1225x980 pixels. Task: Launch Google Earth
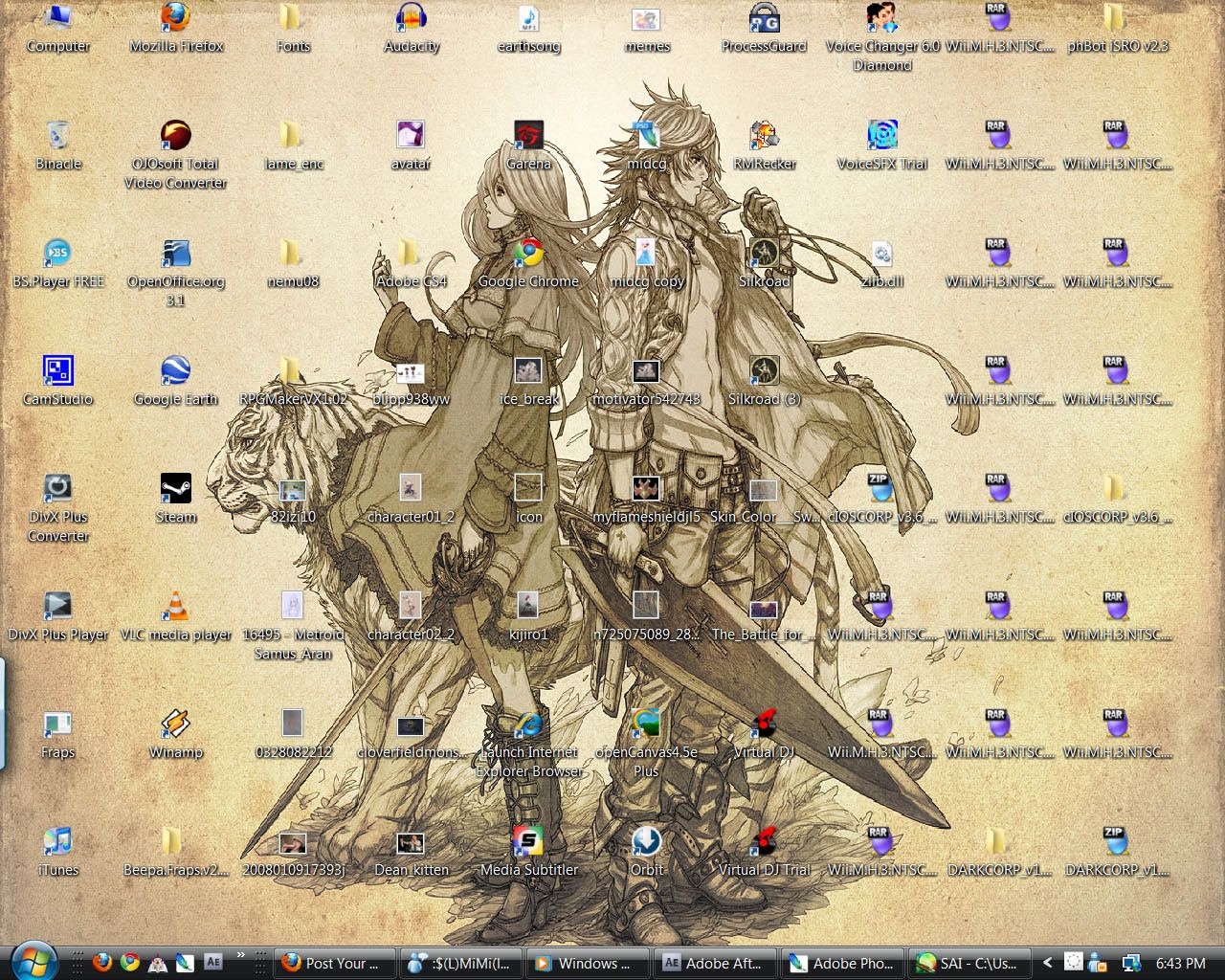[x=176, y=381]
